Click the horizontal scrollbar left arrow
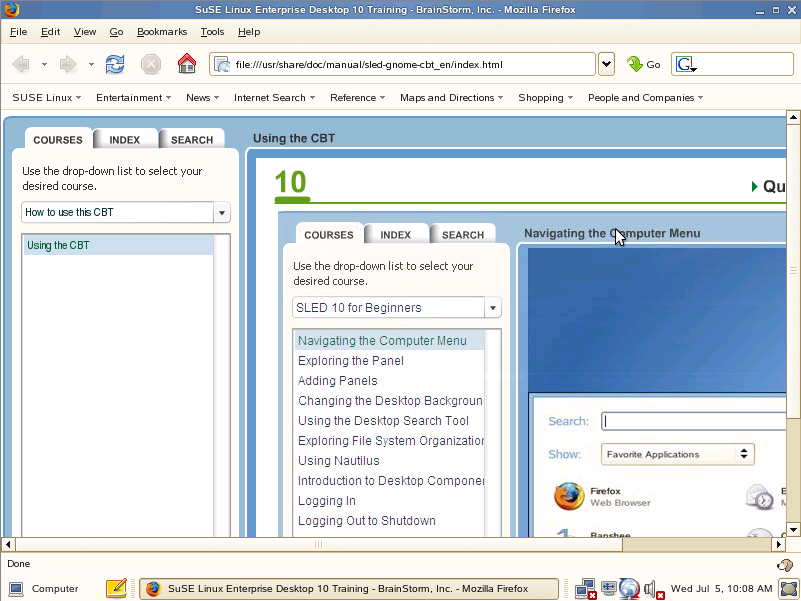 click(8, 544)
